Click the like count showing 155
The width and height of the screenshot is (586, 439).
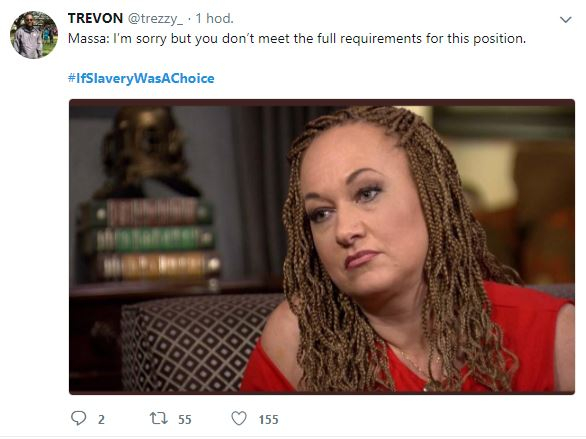click(269, 420)
